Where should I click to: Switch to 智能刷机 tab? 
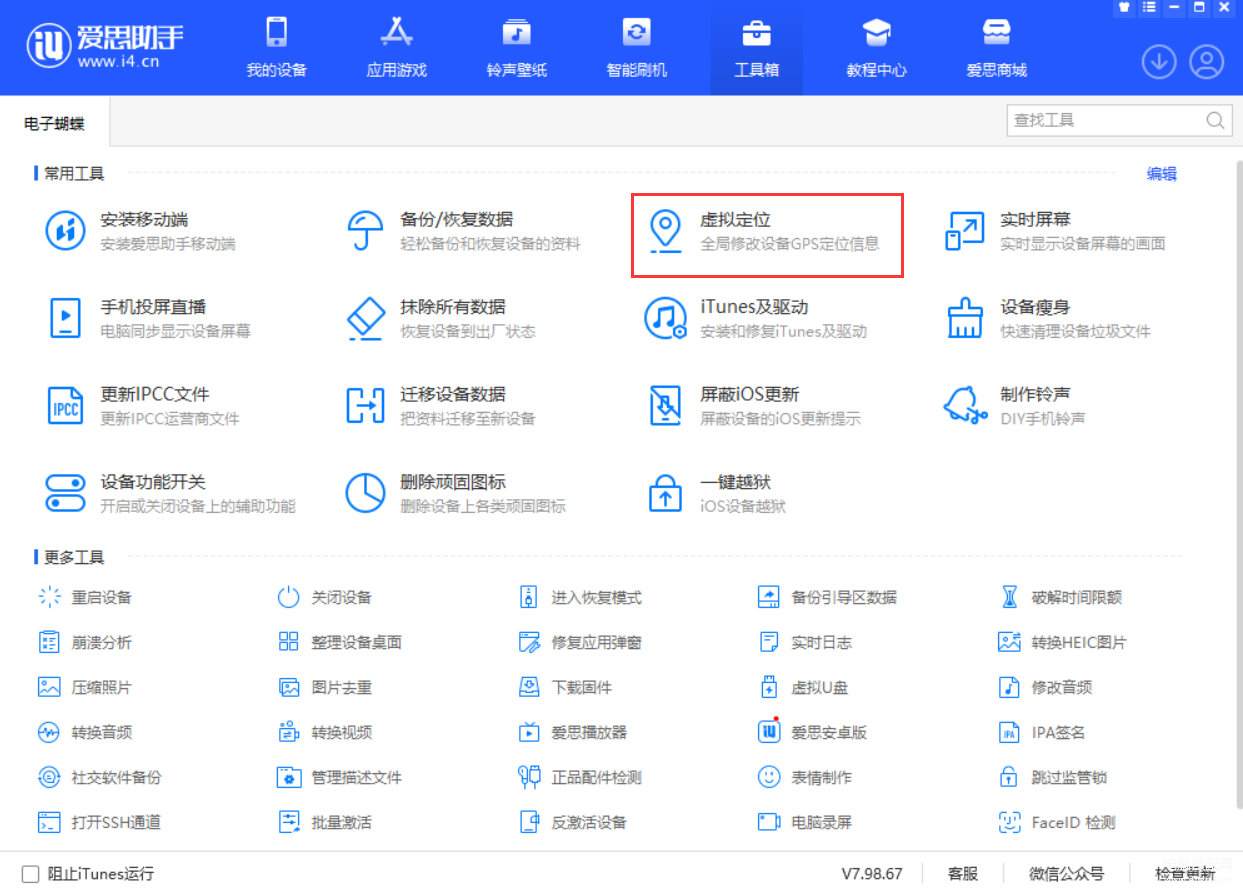coord(636,48)
